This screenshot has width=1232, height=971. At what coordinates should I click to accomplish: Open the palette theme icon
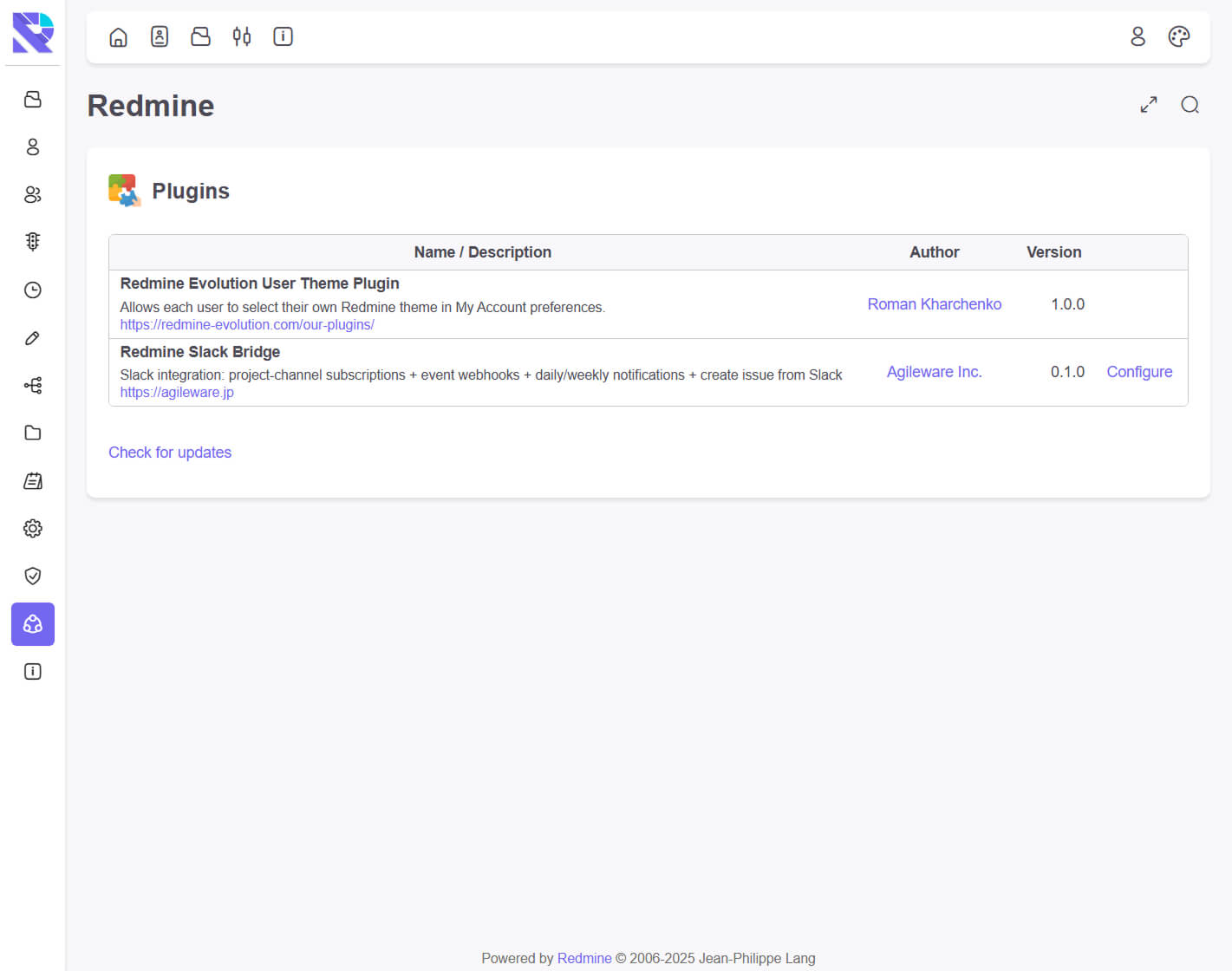point(1179,36)
